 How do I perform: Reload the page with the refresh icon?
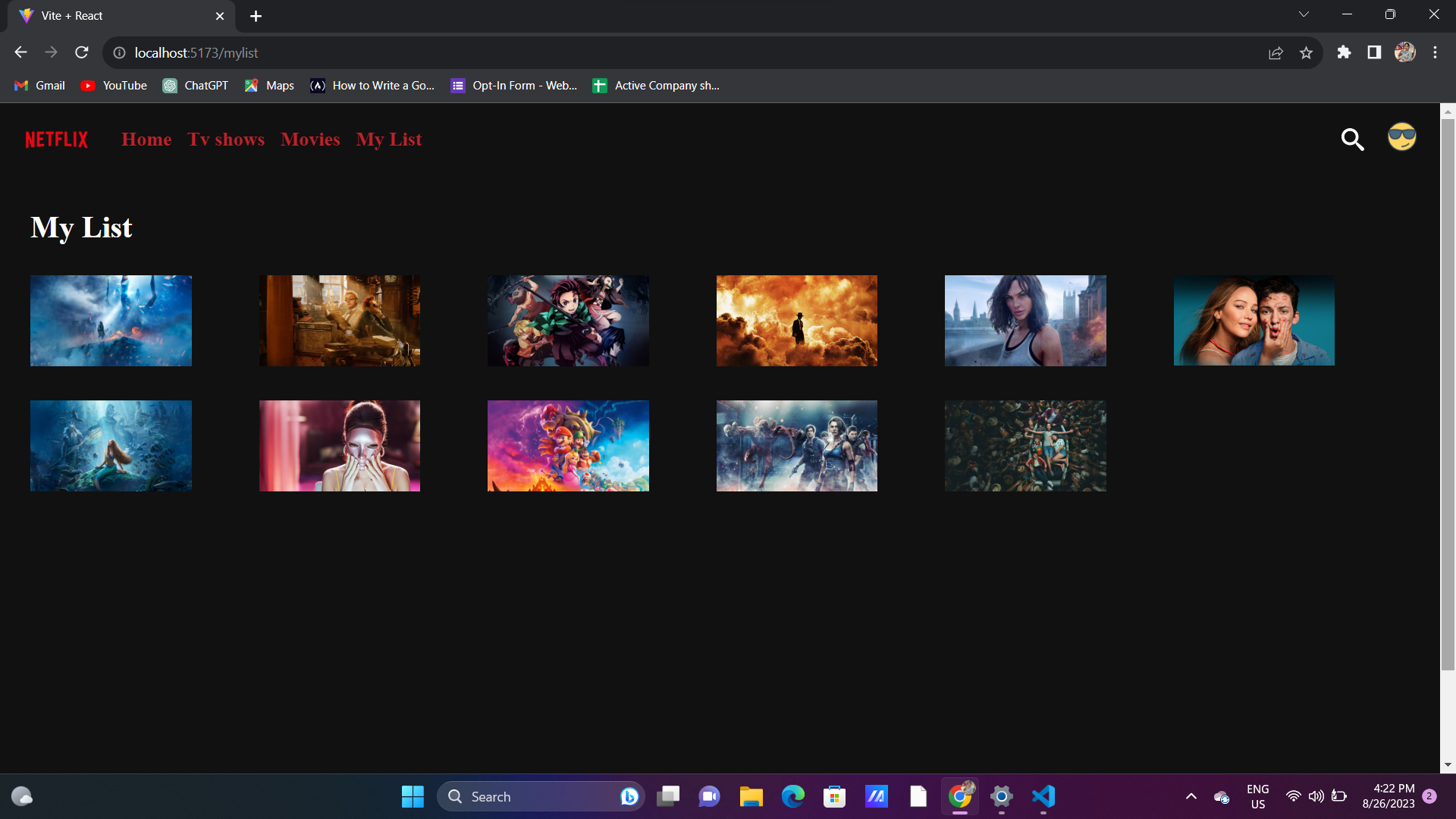pyautogui.click(x=81, y=52)
